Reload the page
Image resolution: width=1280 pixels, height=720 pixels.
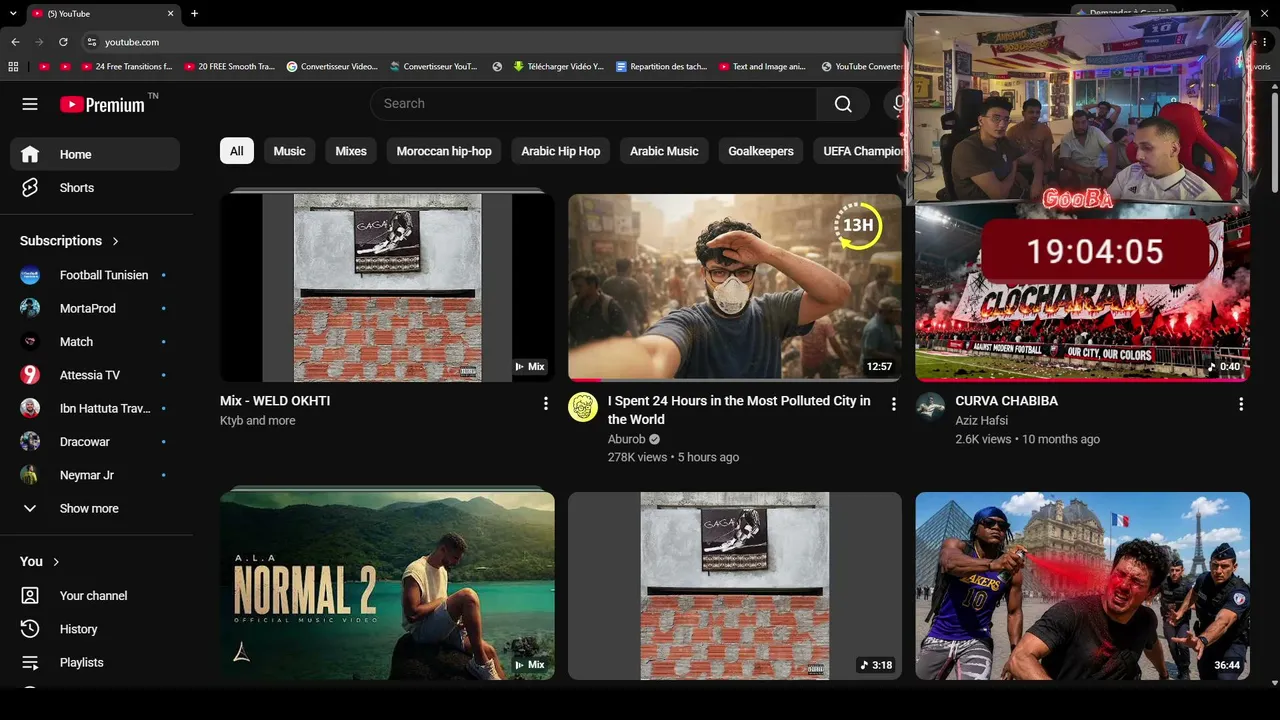click(x=63, y=42)
